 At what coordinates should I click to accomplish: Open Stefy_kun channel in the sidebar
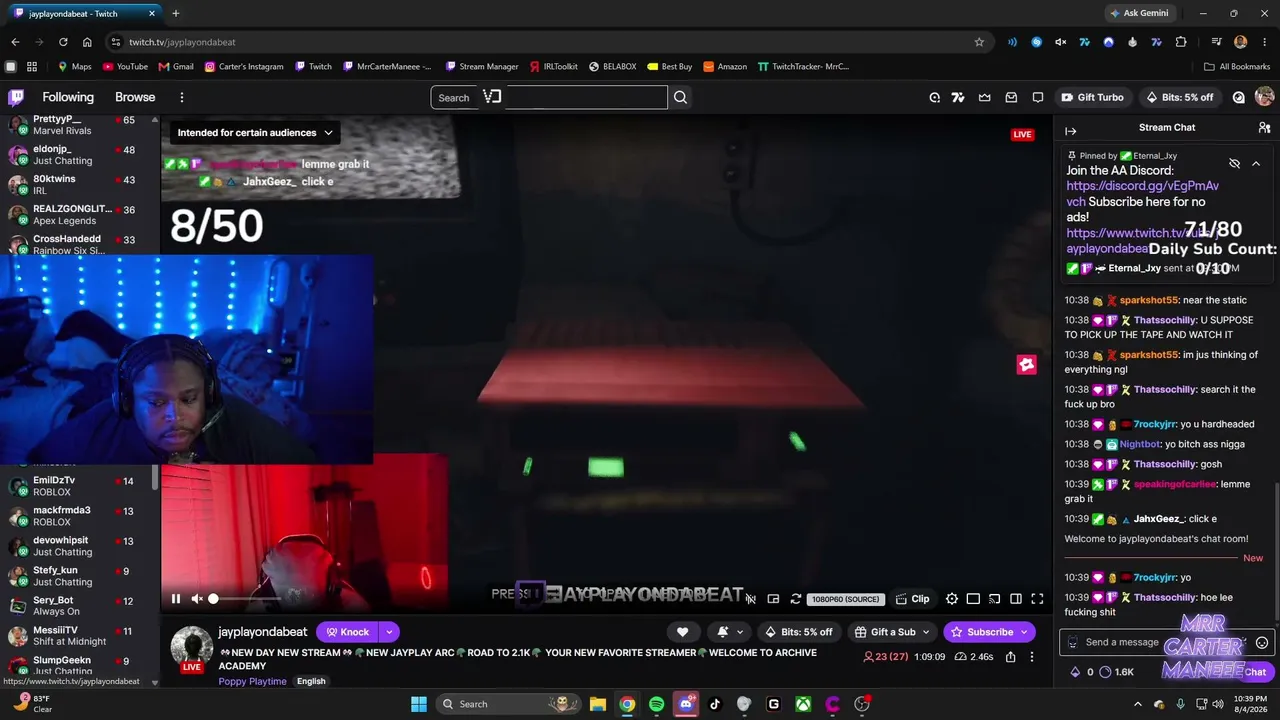pos(78,576)
